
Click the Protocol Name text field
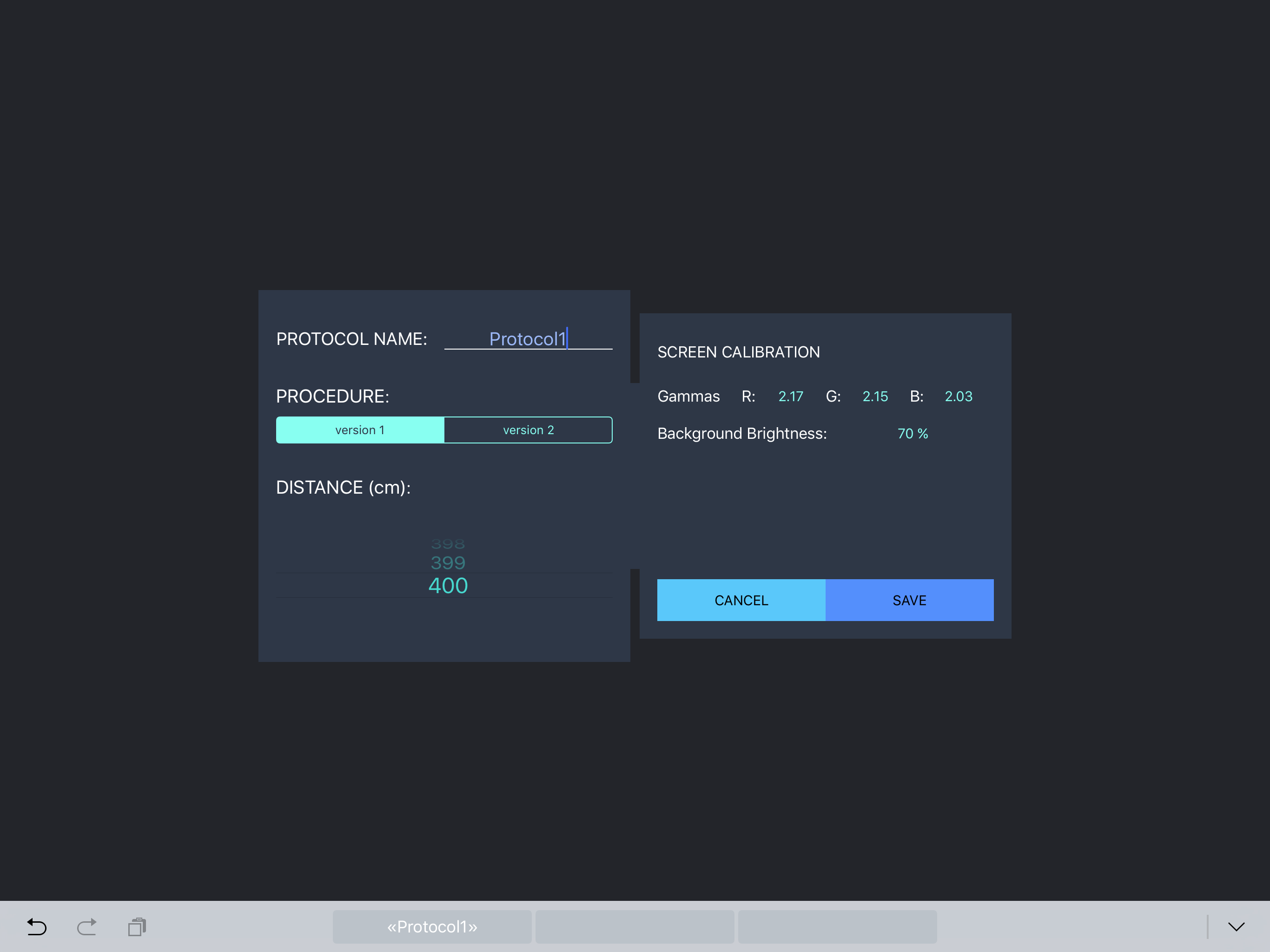(x=528, y=339)
